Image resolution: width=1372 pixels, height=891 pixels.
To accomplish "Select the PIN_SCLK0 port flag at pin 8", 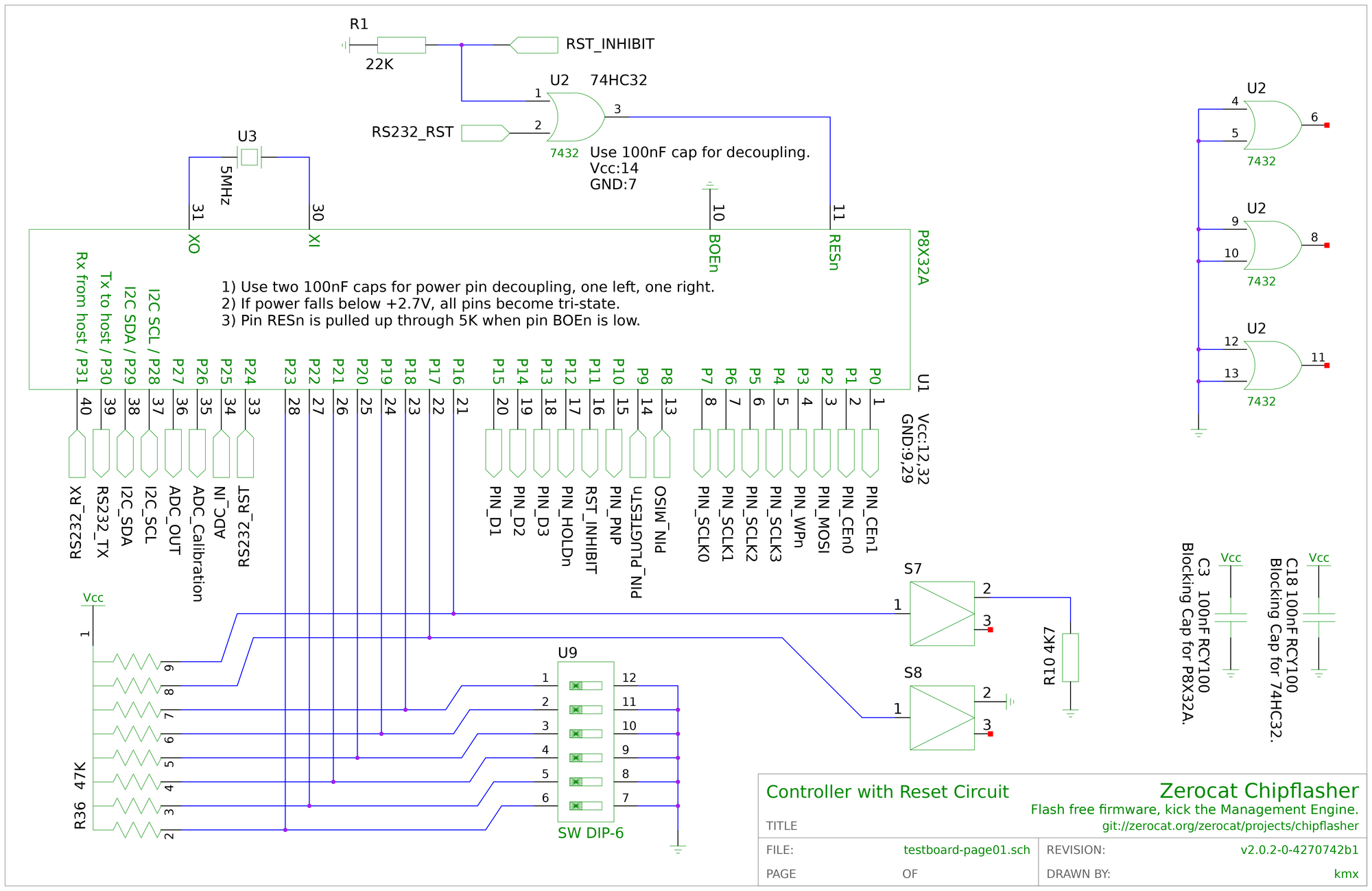I will tap(702, 453).
